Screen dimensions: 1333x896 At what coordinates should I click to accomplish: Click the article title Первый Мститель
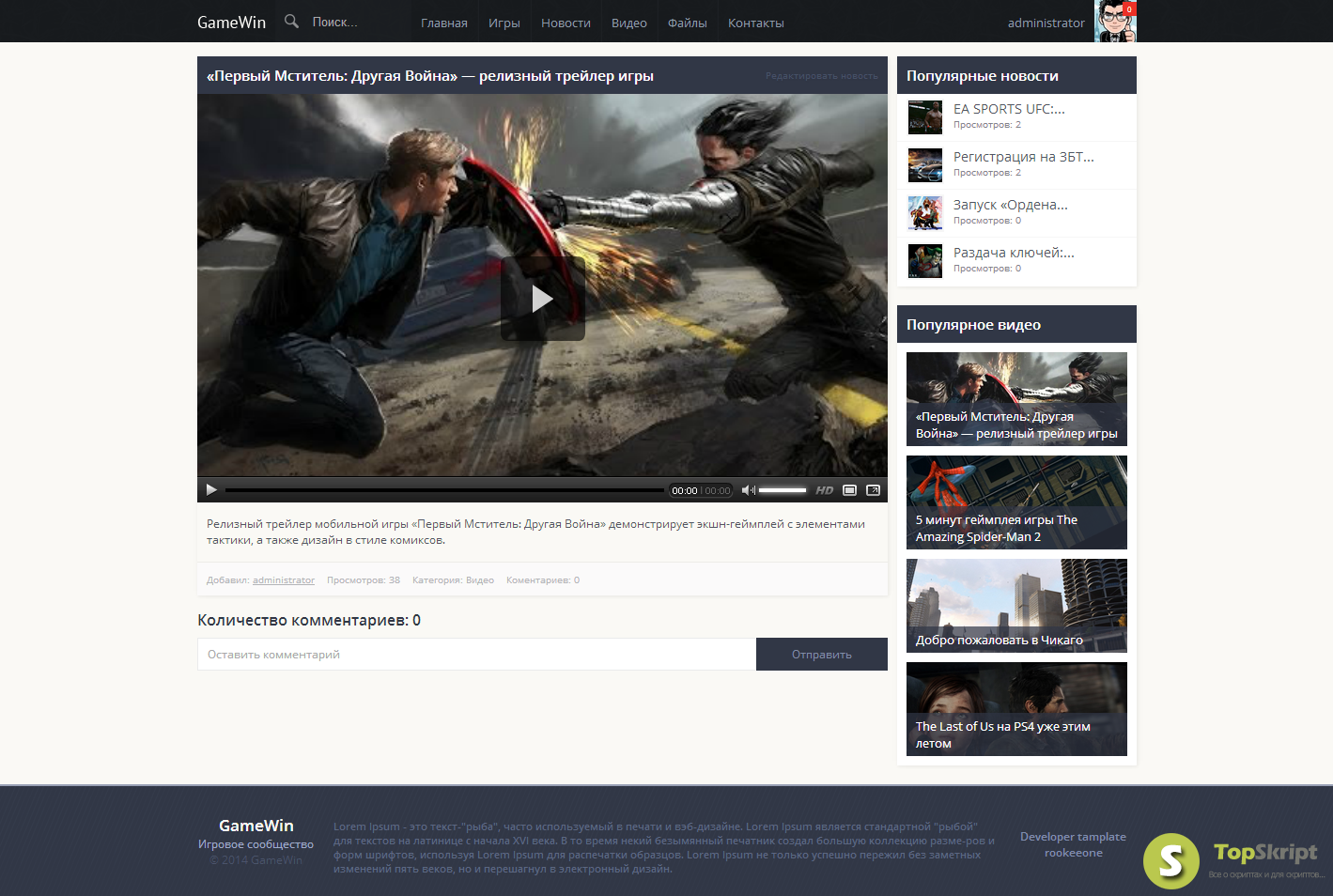click(x=430, y=76)
